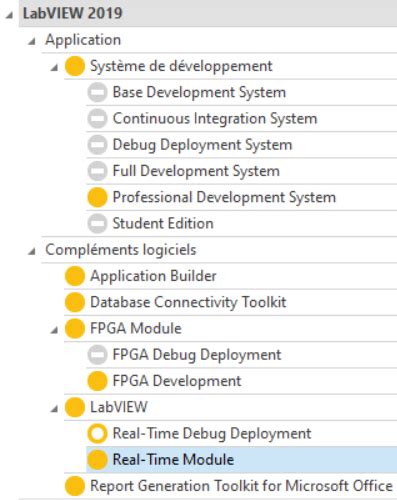The height and width of the screenshot is (500, 397).
Task: Select the LabVIEW 2019 header row
Action: click(208, 13)
